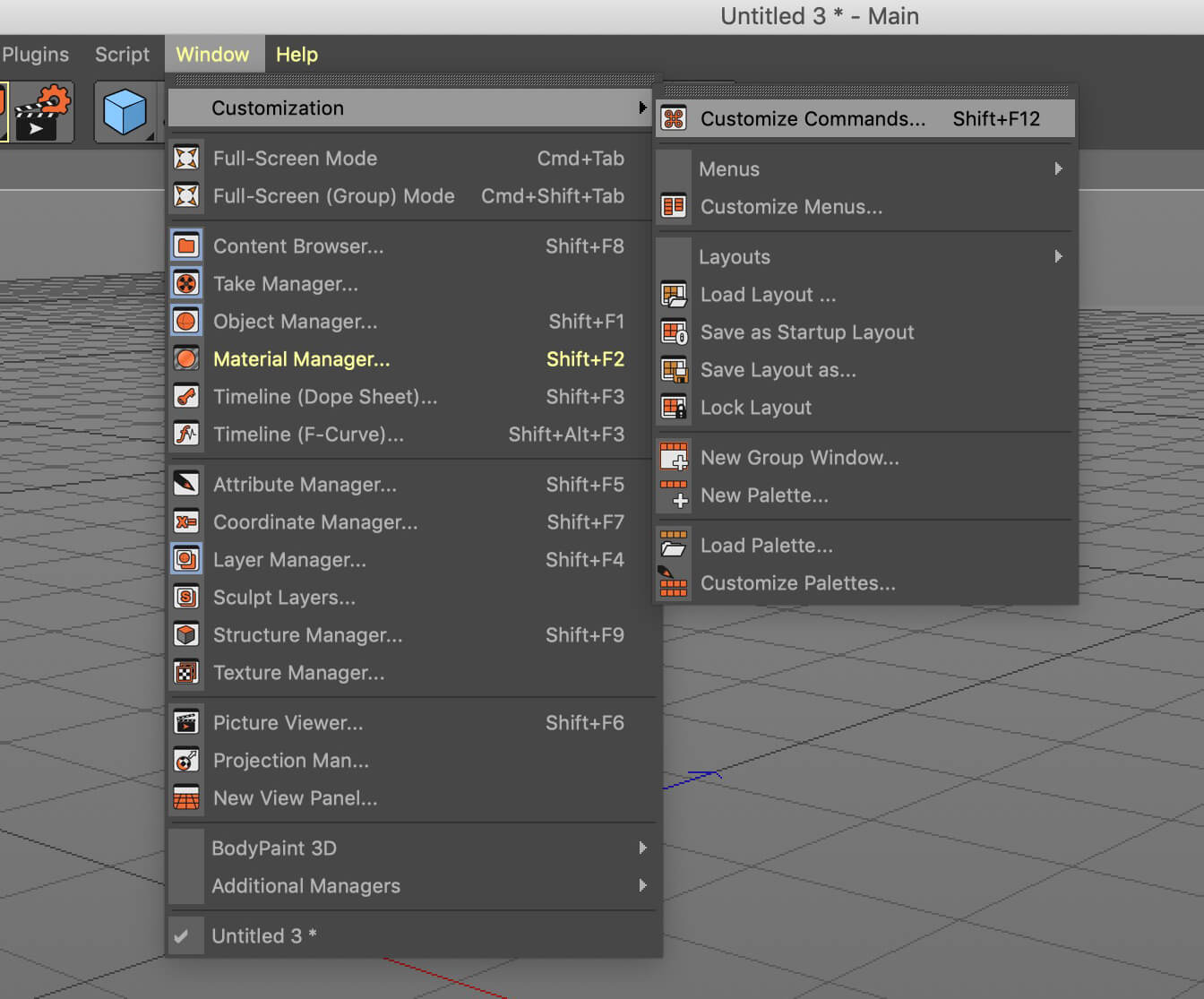Select Picture Viewer... label

pos(288,723)
